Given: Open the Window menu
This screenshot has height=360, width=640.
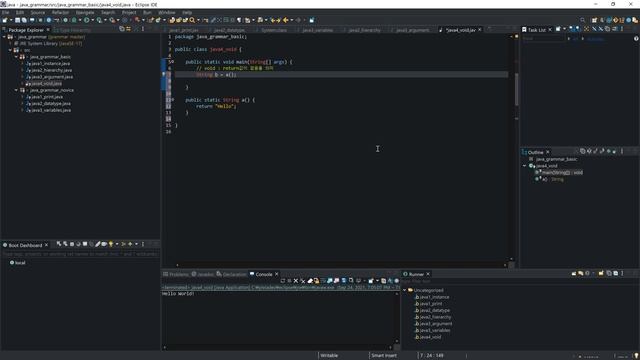Looking at the screenshot, I should [x=167, y=13].
